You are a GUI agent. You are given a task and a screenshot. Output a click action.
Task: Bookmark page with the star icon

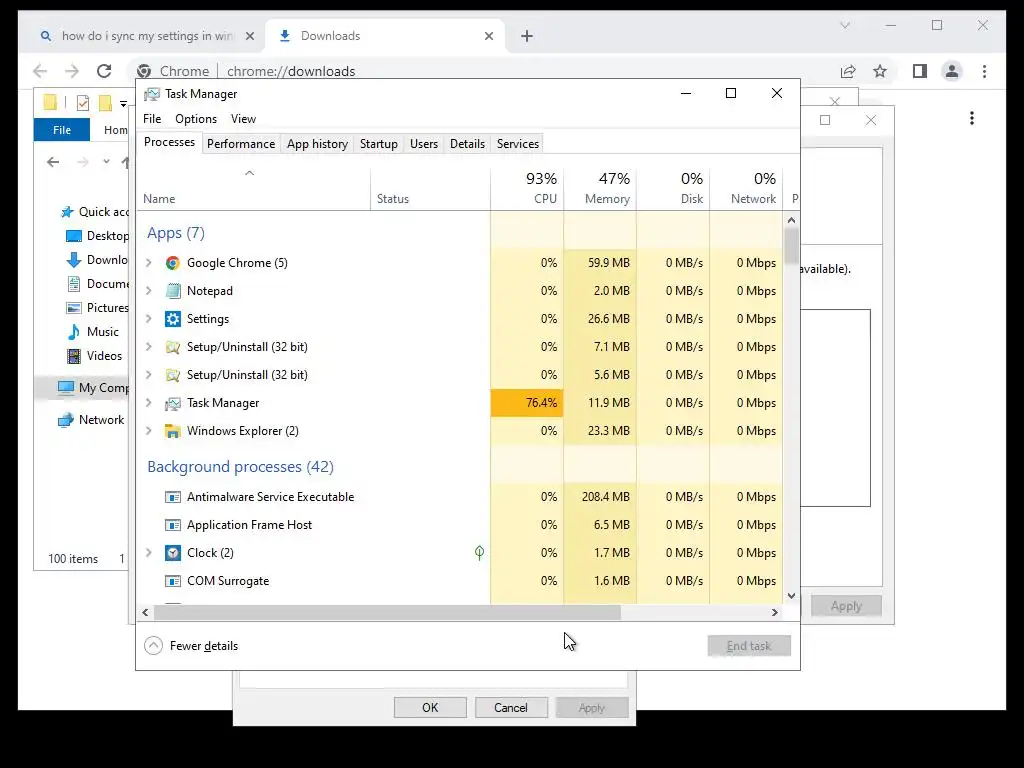(x=880, y=71)
